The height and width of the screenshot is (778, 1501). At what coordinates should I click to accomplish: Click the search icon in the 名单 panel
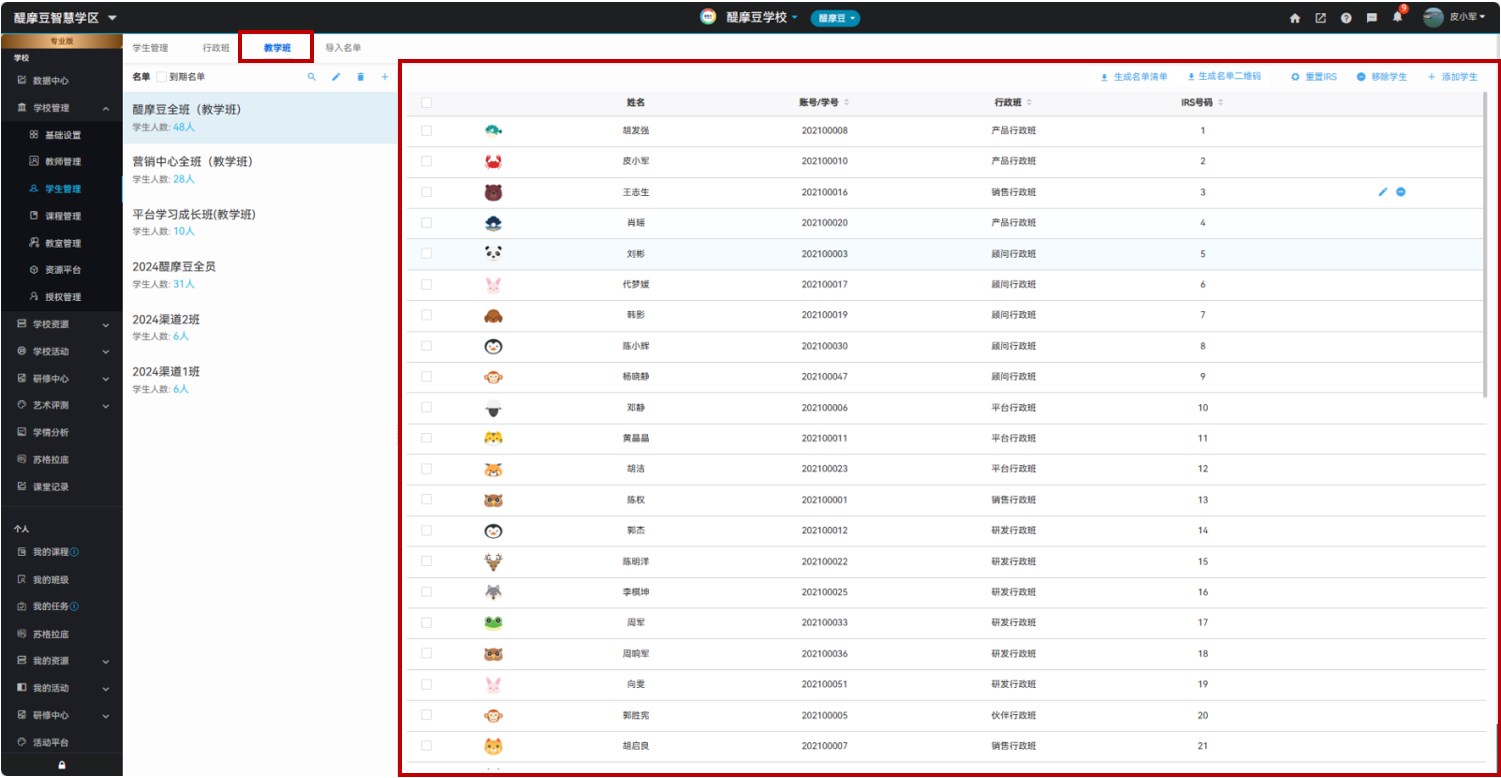coord(311,77)
